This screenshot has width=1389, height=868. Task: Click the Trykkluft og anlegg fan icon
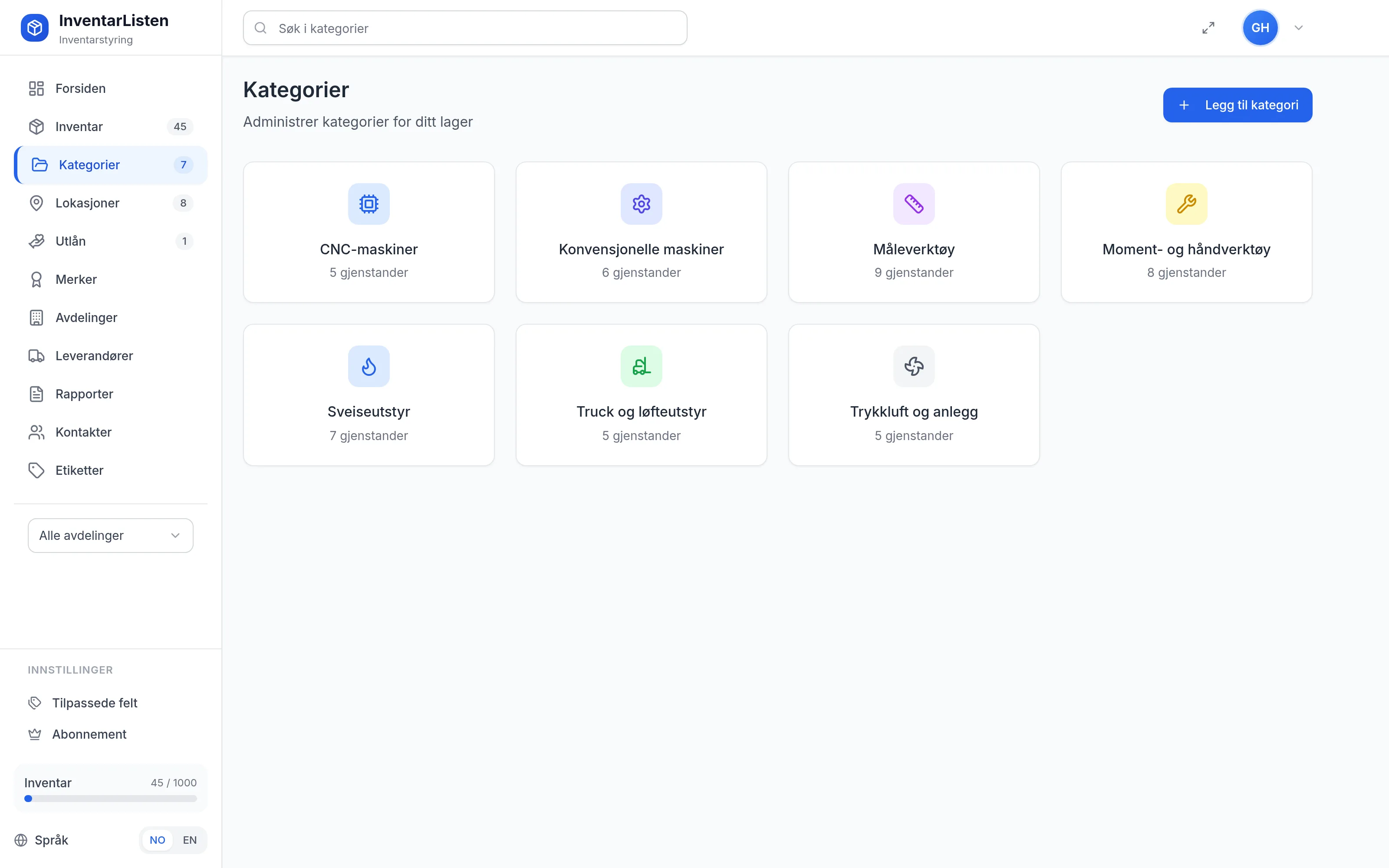914,366
